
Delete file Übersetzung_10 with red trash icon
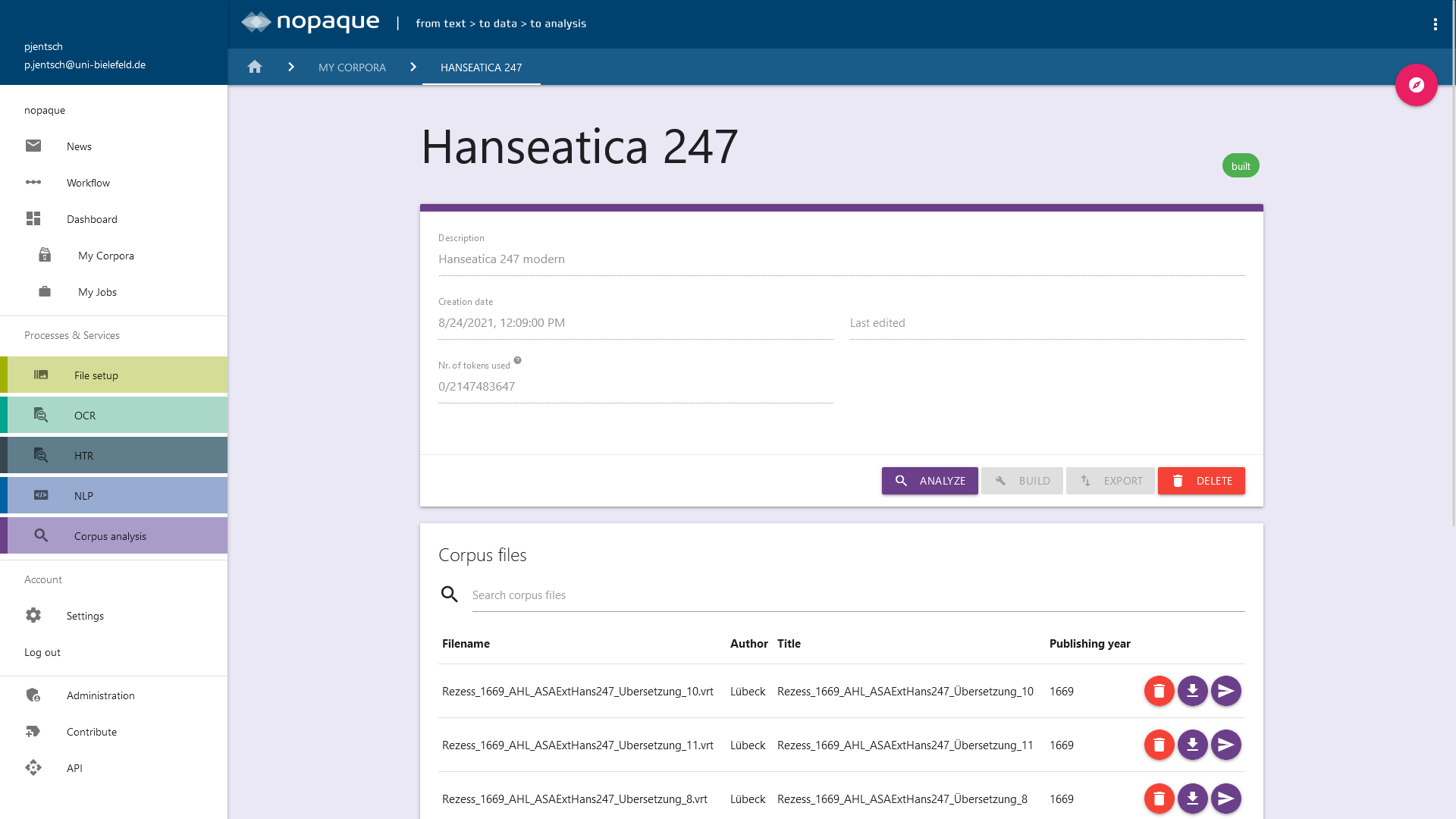1159,691
